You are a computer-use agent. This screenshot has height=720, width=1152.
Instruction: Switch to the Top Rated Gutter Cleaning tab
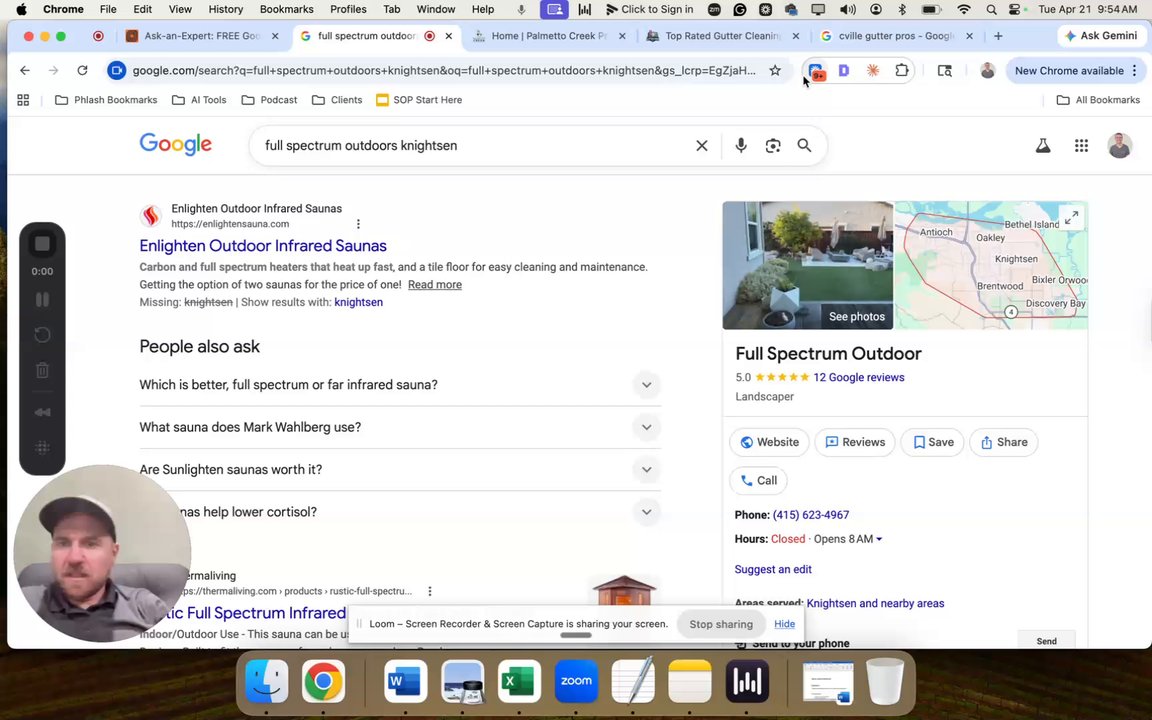[722, 36]
